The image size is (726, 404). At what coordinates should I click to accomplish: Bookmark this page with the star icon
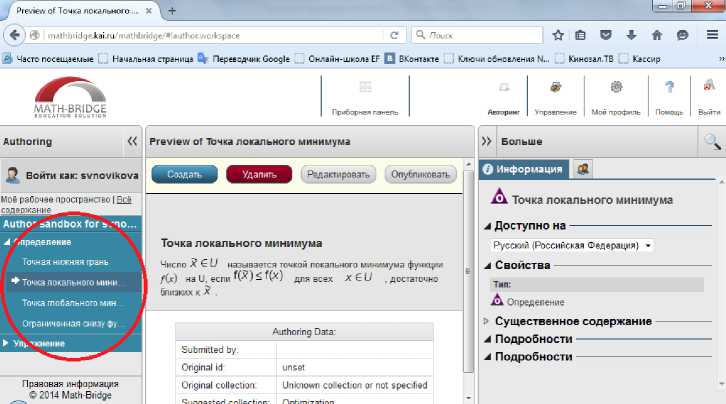point(558,35)
